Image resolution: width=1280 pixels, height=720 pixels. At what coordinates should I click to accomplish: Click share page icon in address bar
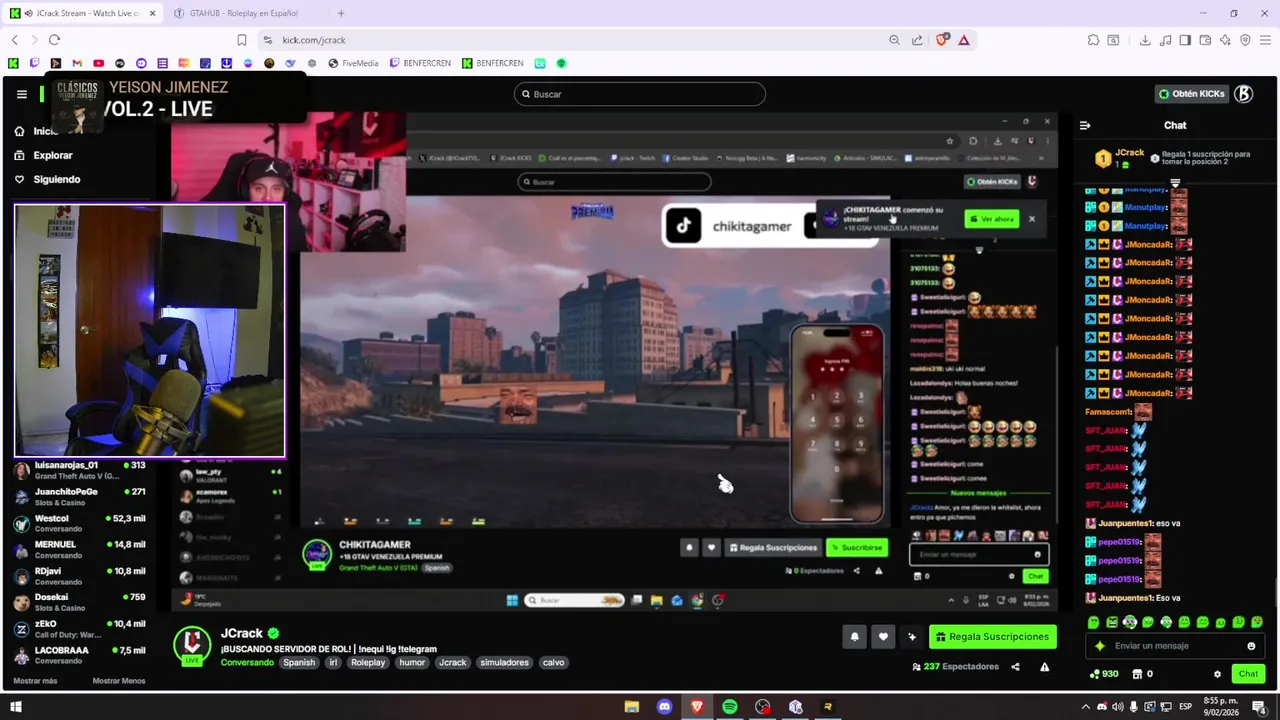917,40
